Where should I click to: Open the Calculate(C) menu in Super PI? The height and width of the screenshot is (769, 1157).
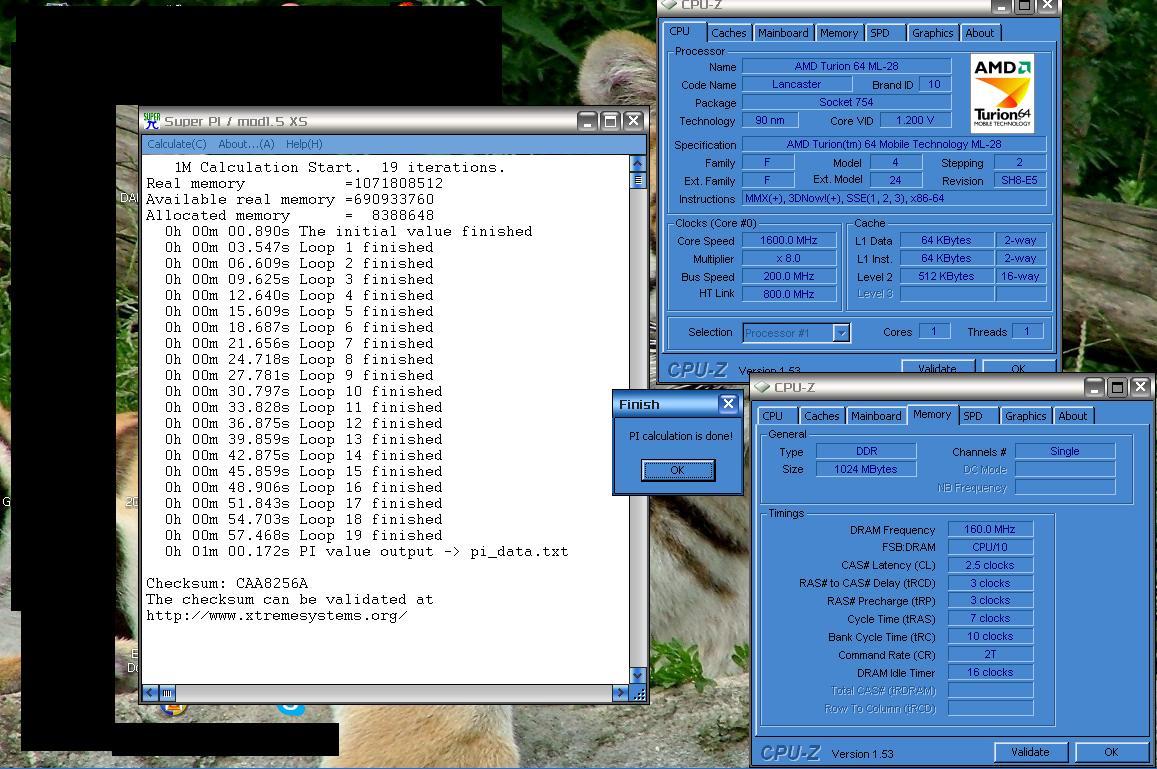click(x=177, y=144)
